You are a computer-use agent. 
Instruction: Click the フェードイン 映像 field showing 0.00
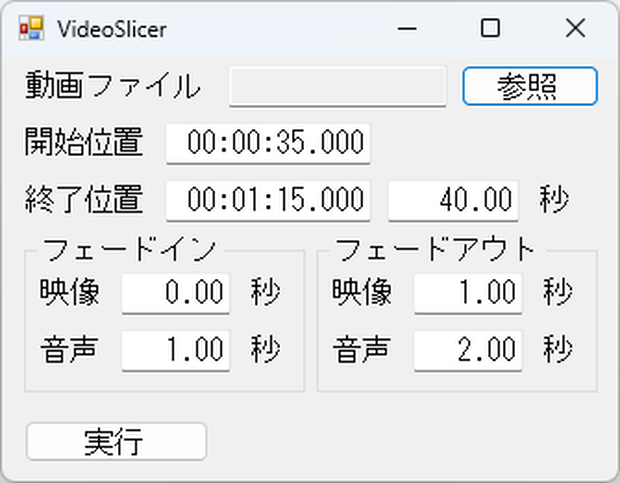176,293
